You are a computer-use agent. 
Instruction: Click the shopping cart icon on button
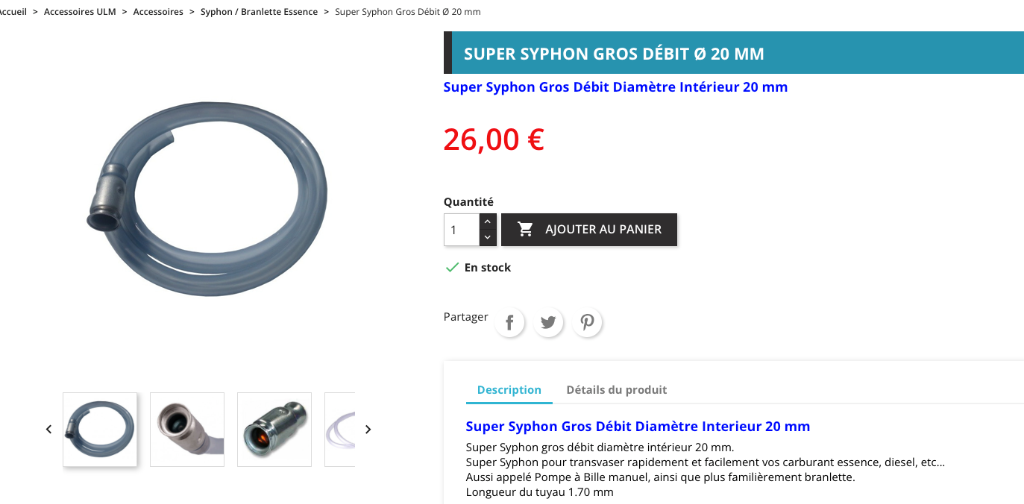(x=525, y=229)
